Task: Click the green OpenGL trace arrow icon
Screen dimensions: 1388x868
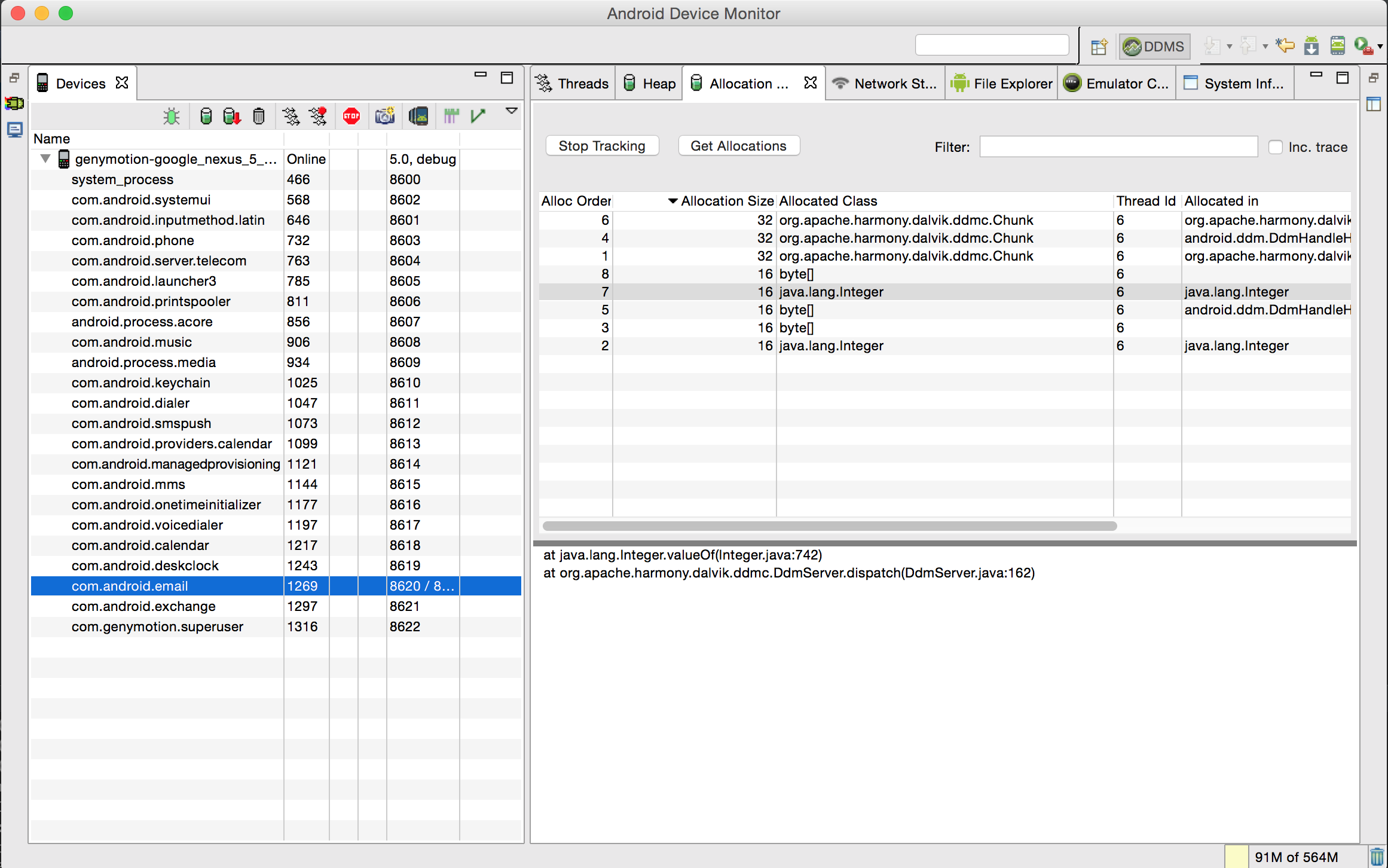Action: tap(478, 116)
